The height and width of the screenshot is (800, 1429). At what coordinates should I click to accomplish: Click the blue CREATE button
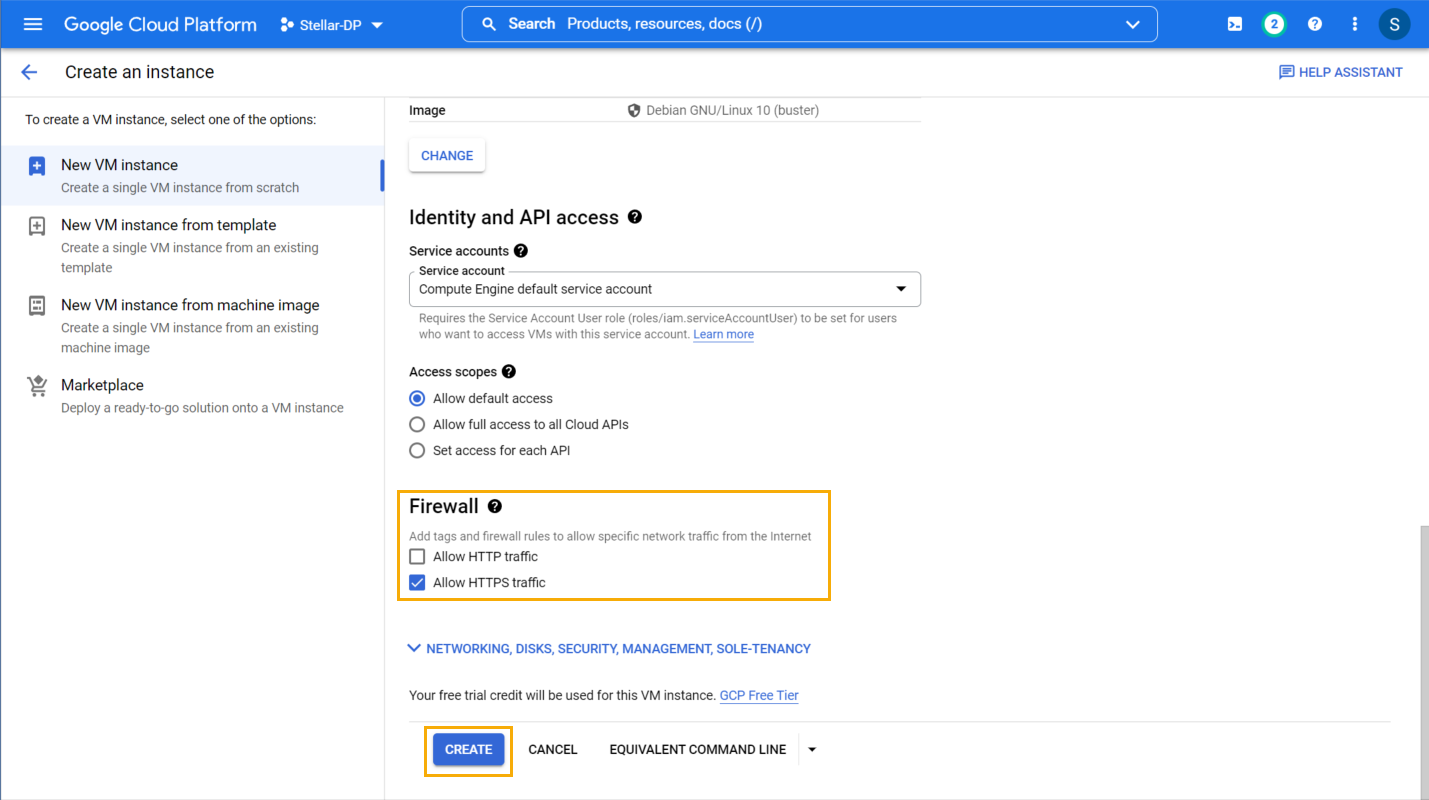pyautogui.click(x=468, y=749)
